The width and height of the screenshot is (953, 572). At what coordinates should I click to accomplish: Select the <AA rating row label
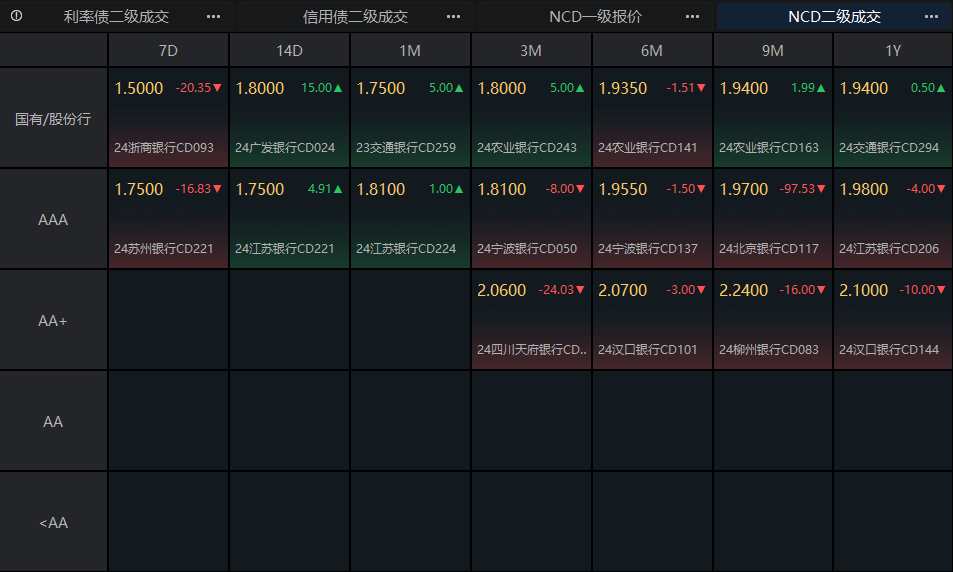coord(53,522)
